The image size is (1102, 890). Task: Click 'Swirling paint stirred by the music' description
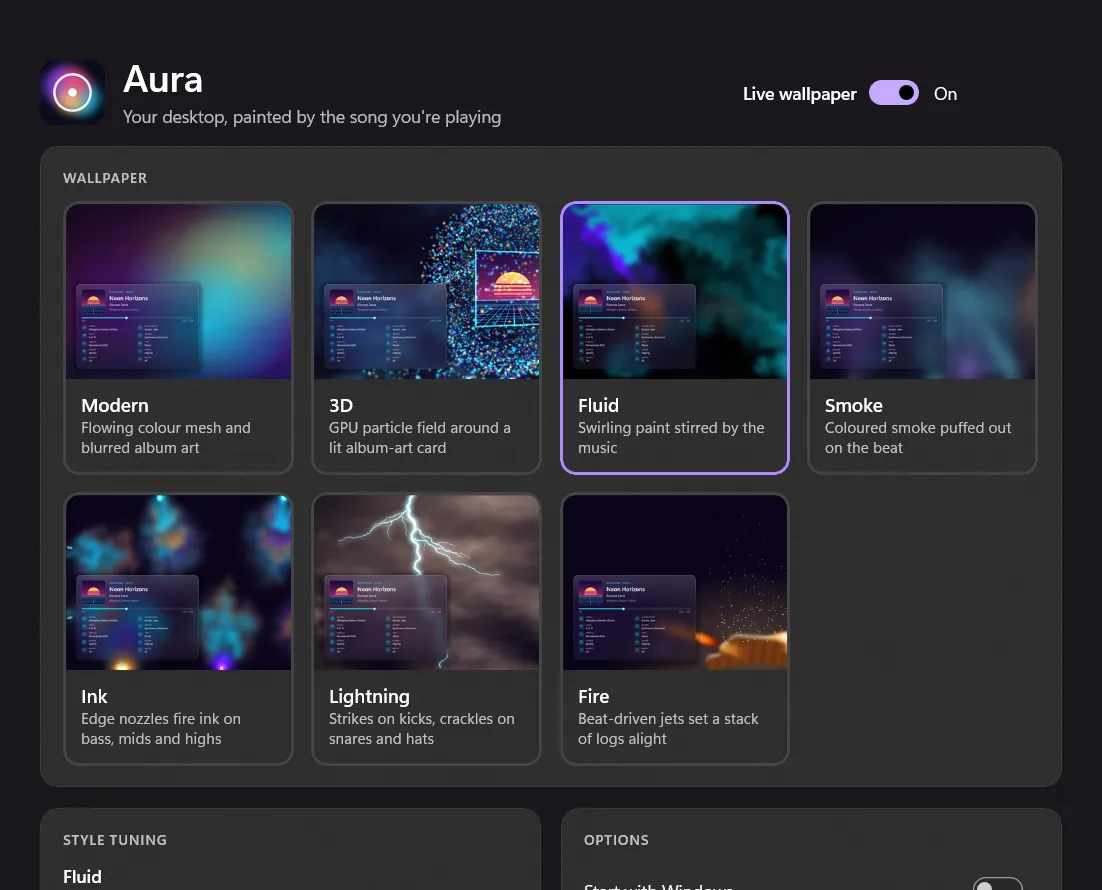click(671, 437)
